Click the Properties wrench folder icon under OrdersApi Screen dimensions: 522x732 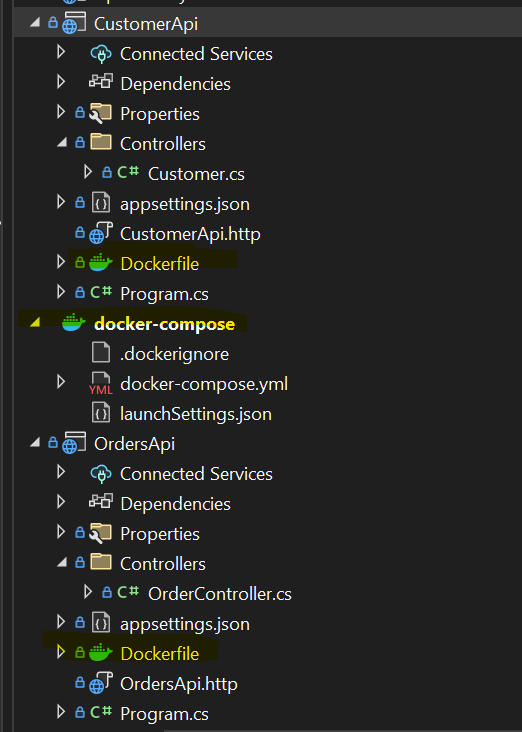(101, 533)
